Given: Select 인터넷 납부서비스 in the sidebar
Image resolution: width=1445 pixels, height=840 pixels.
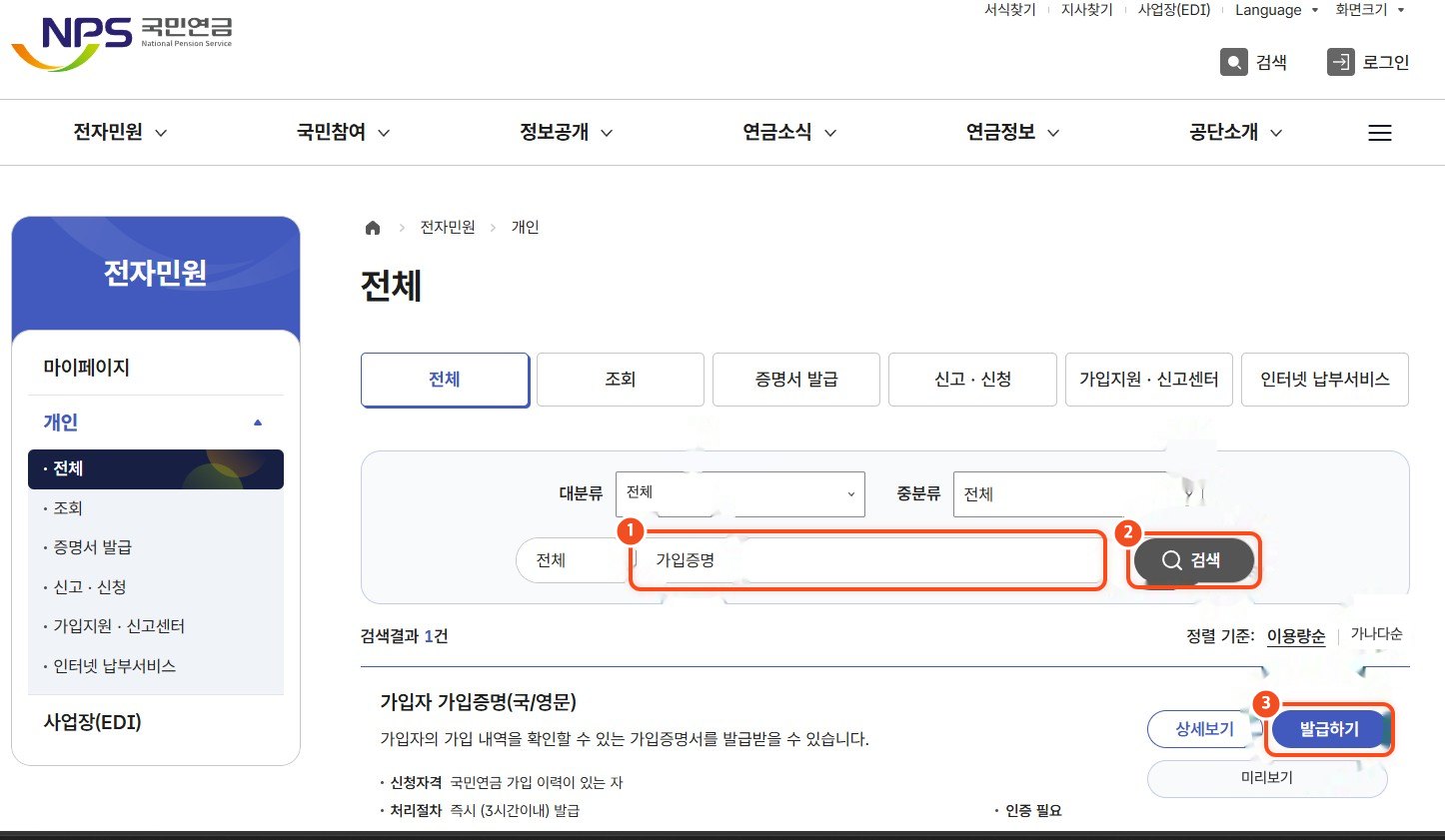Looking at the screenshot, I should 114,666.
